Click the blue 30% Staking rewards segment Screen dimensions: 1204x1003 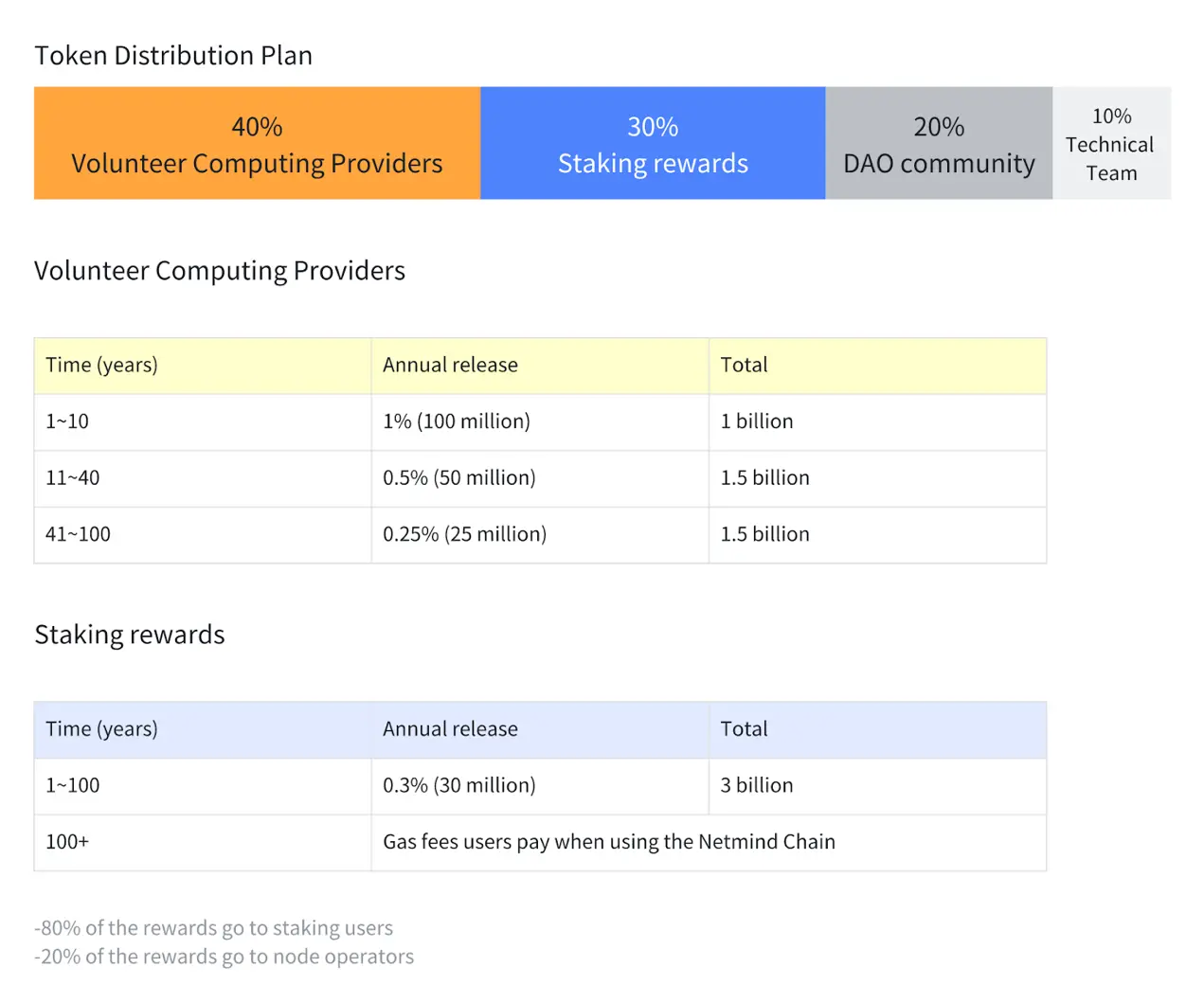[653, 143]
